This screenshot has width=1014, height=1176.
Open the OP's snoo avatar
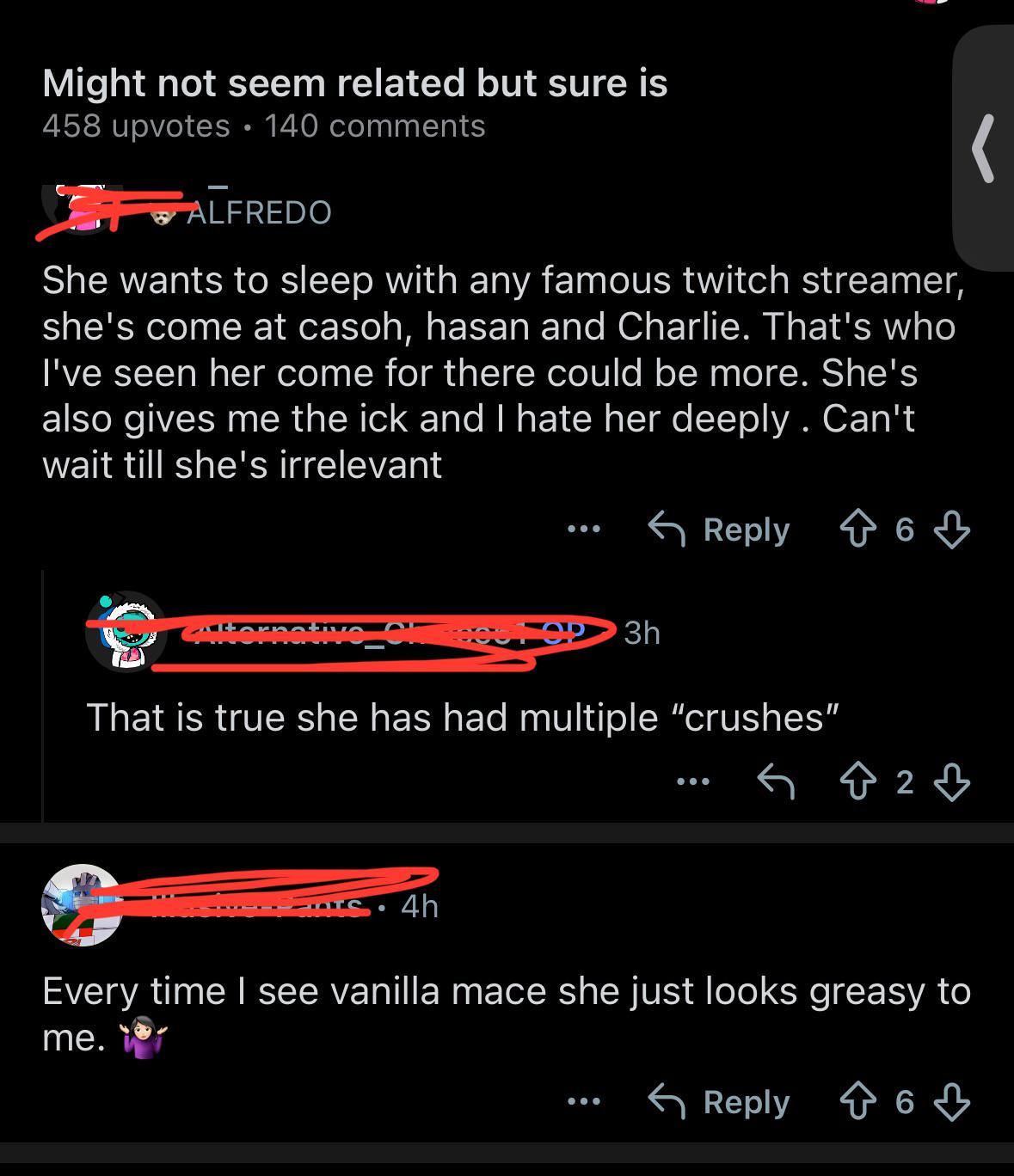126,632
